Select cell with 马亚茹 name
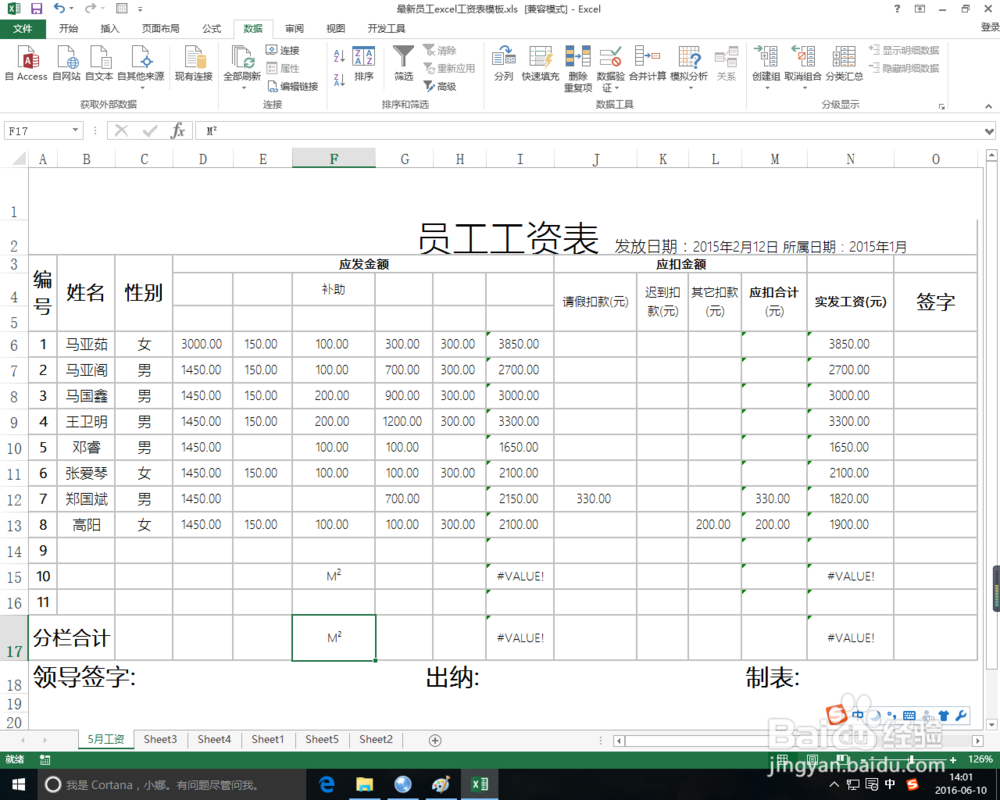 tap(86, 344)
